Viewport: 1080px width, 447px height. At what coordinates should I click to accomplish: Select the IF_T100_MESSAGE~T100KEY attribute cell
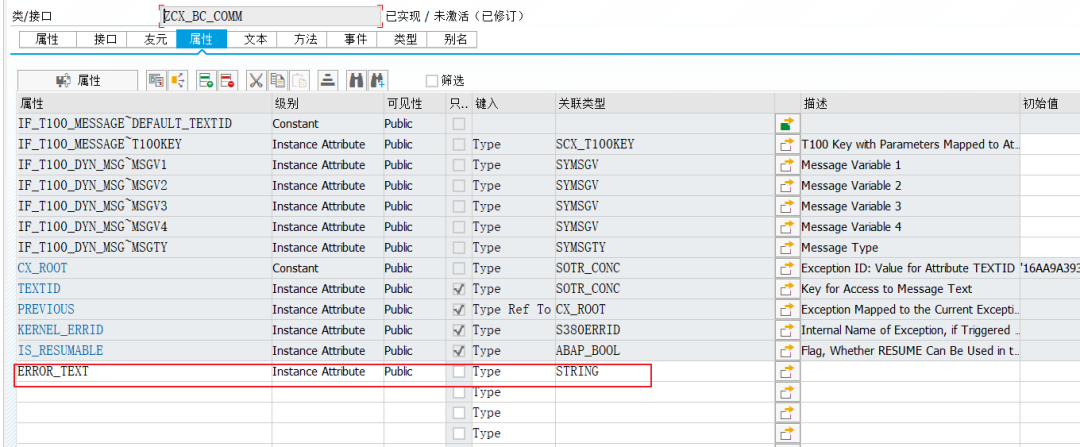(x=143, y=145)
